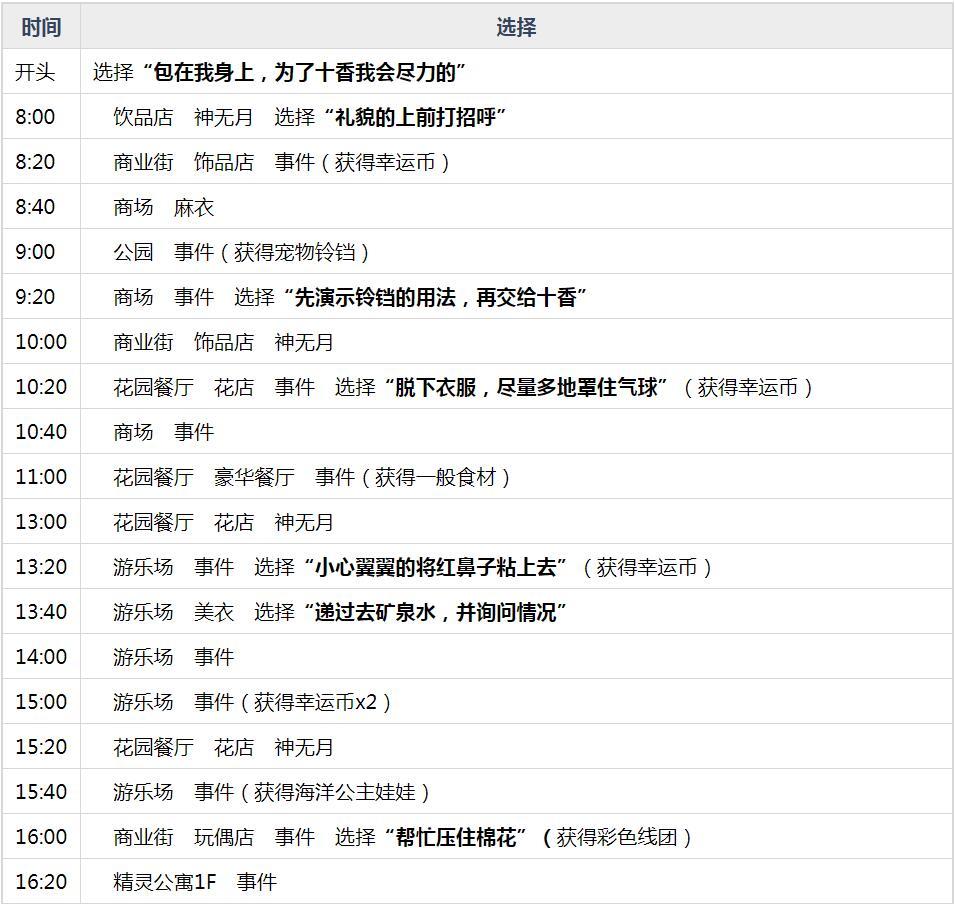The width and height of the screenshot is (955, 904).
Task: Click the 16:00 time cell
Action: [41, 837]
